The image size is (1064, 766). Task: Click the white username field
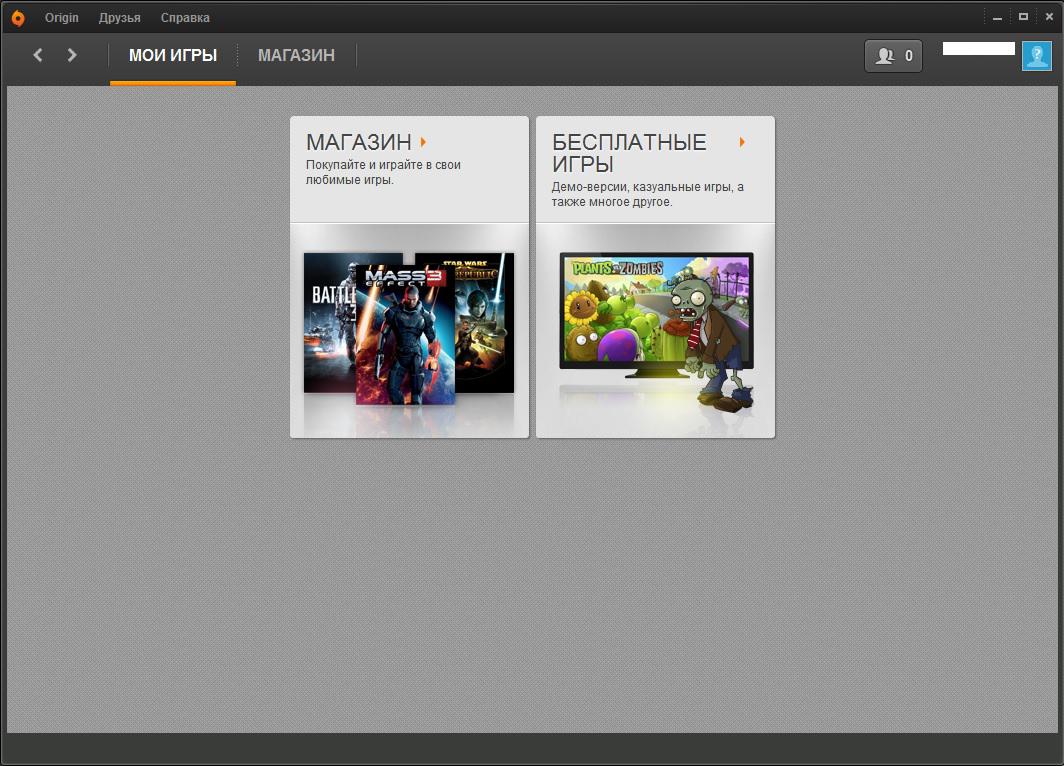click(x=978, y=48)
